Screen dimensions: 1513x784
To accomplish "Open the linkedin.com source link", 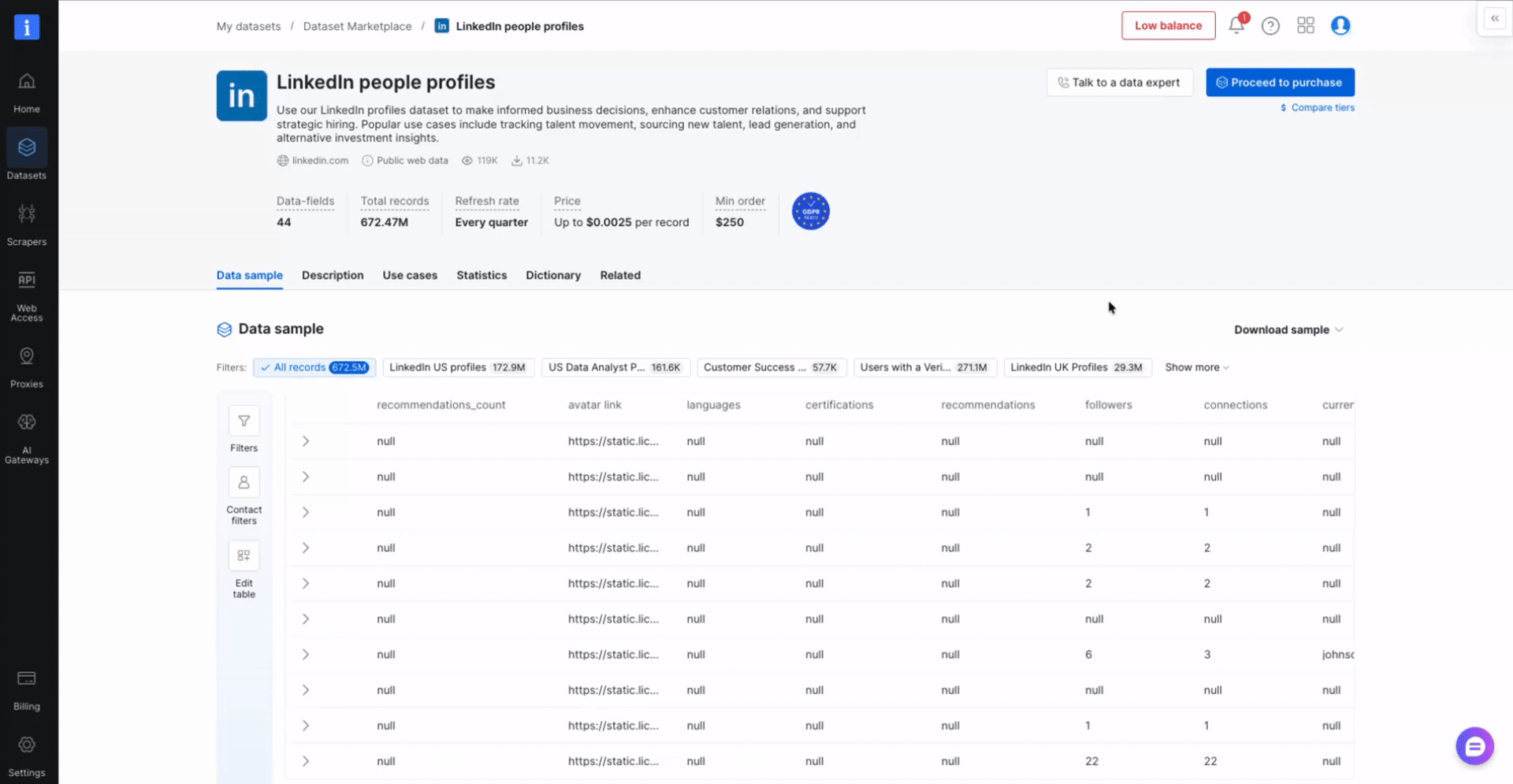I will [313, 160].
